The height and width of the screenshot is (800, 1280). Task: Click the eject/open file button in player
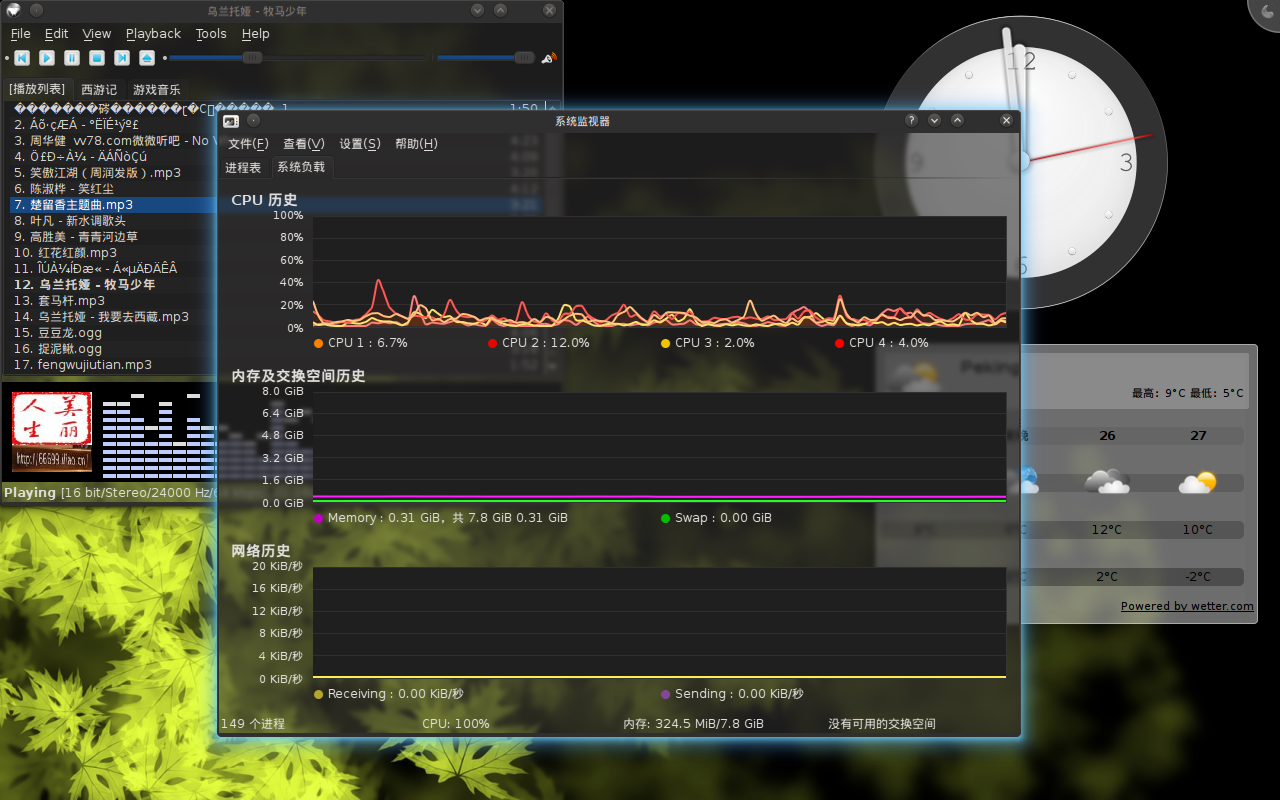tap(147, 58)
